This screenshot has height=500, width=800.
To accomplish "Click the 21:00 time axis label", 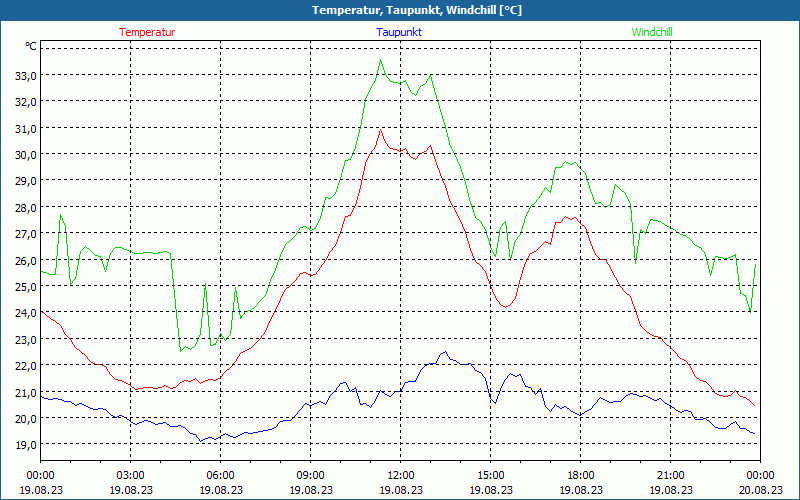I will [670, 476].
